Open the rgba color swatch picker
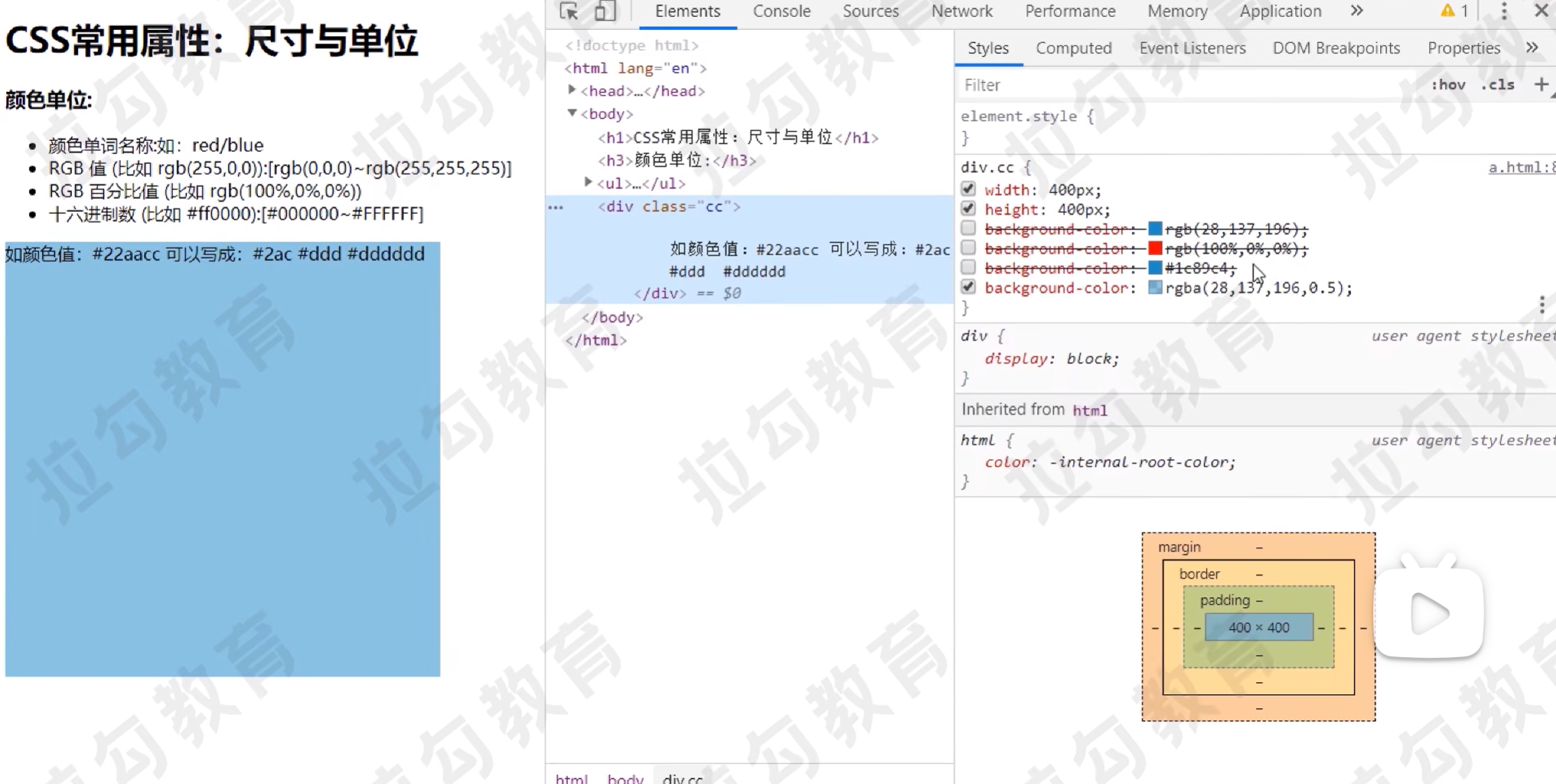This screenshot has height=784, width=1556. [1155, 287]
